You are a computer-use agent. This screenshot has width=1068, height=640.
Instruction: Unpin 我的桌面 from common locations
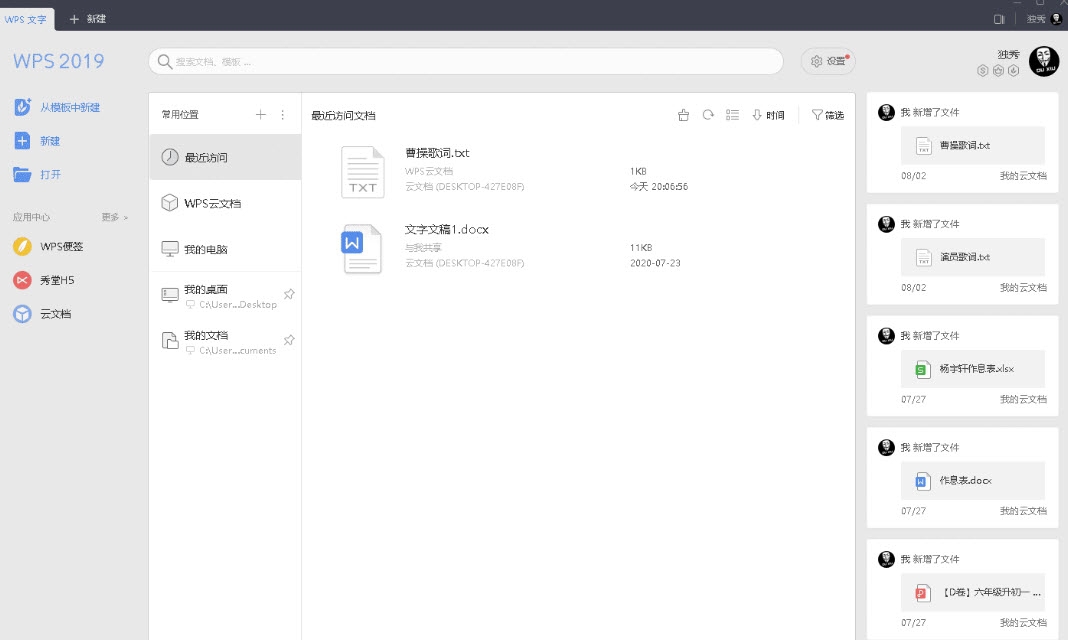[x=289, y=294]
